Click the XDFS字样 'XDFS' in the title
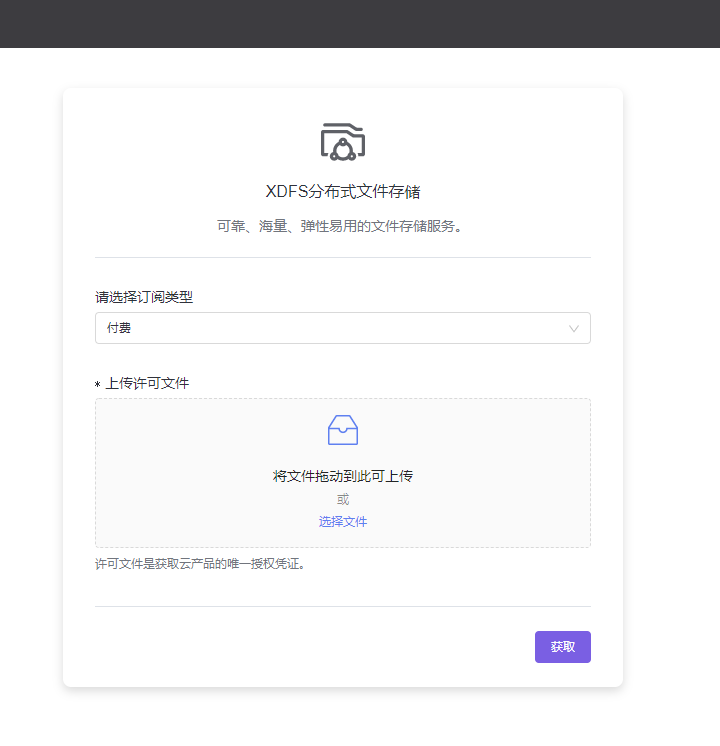 287,192
